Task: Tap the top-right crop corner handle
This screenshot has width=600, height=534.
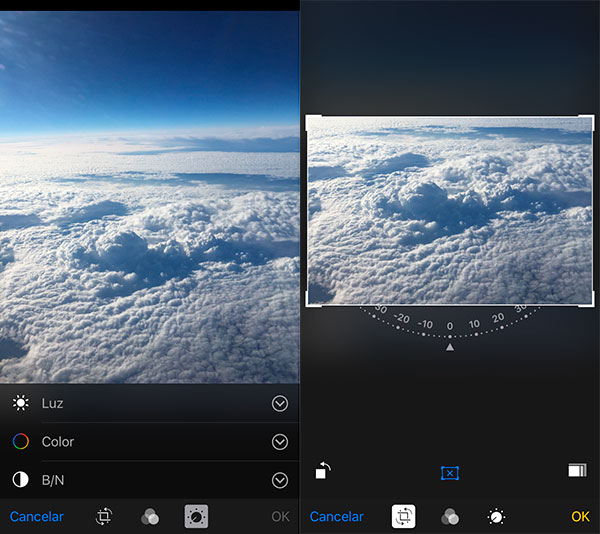Action: 587,122
